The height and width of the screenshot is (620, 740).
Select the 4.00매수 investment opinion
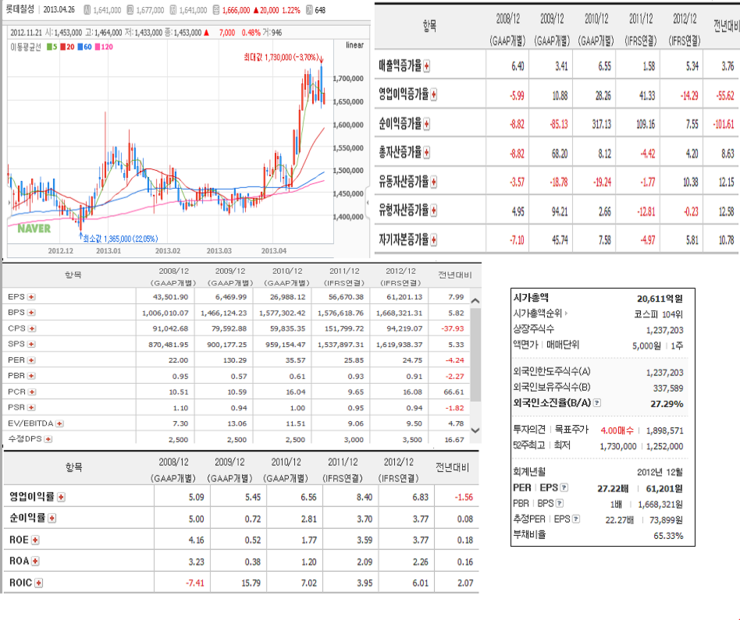point(617,430)
